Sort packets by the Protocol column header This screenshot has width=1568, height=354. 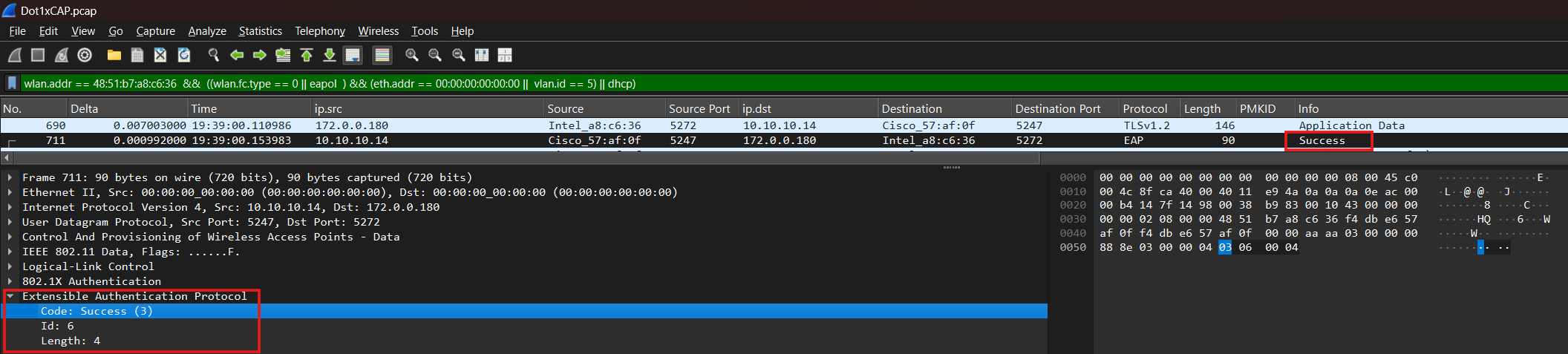pyautogui.click(x=1144, y=108)
